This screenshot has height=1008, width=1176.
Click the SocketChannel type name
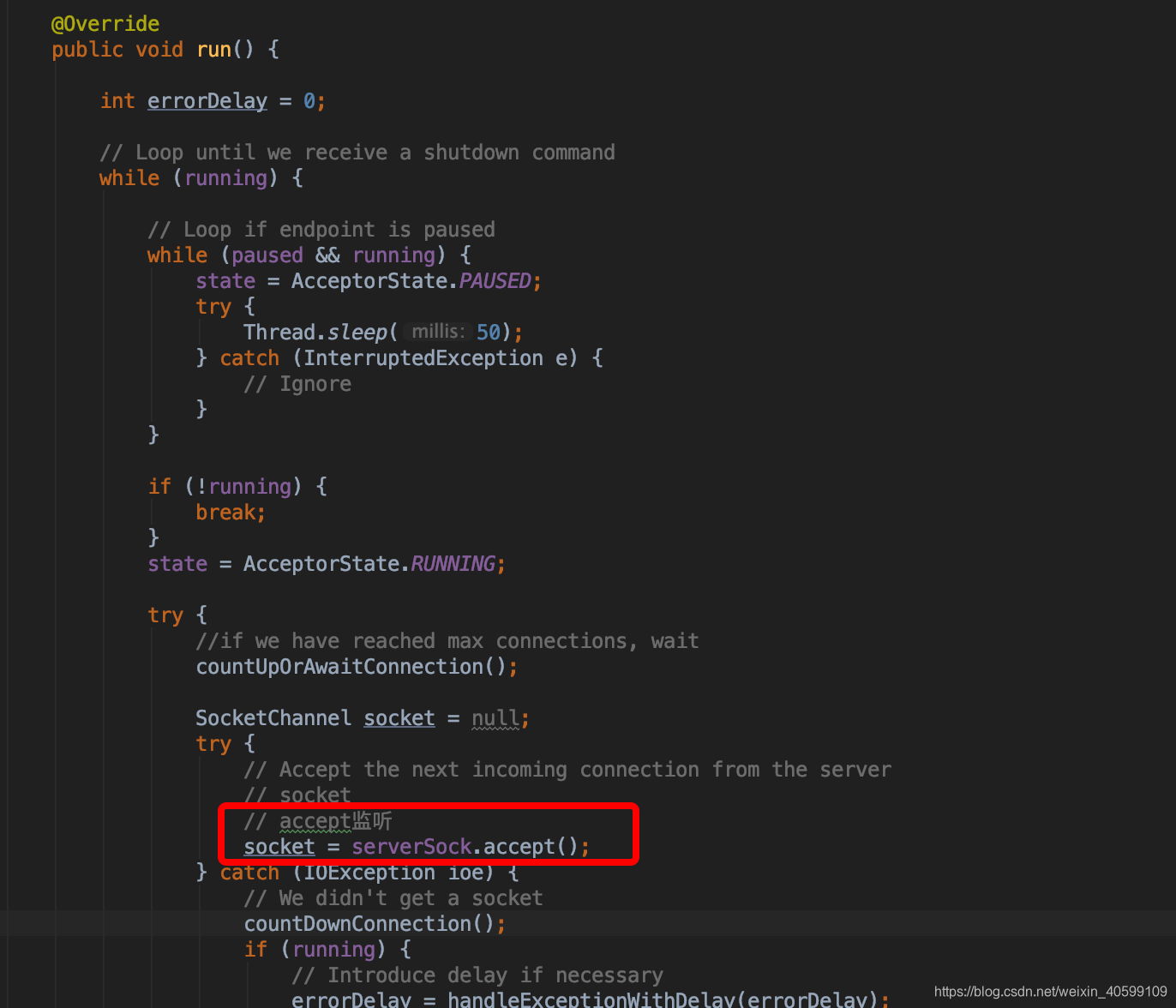click(273, 718)
